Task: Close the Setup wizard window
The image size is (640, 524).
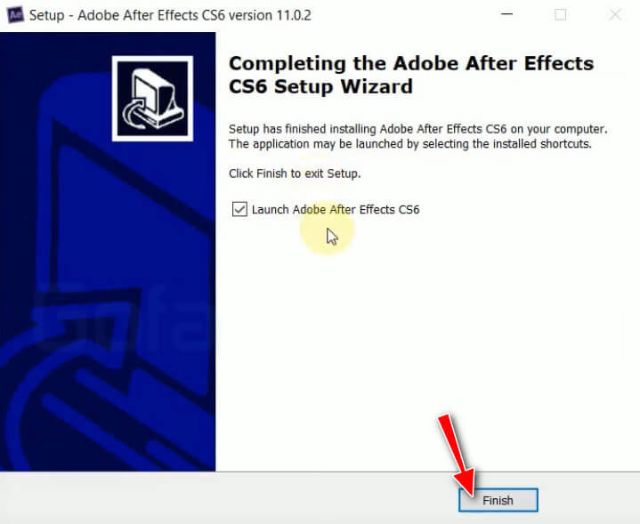Action: [615, 15]
